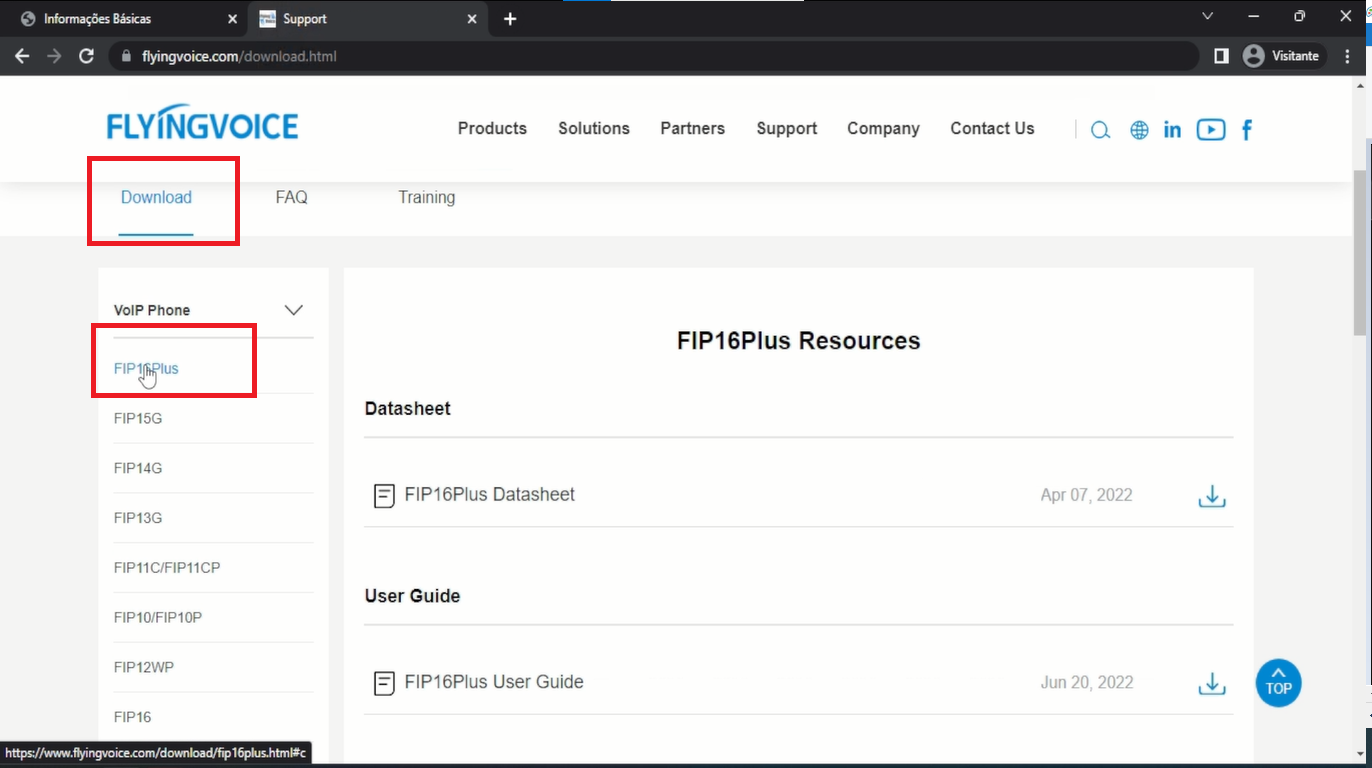Select FIP15G in the sidebar list
Viewport: 1372px width, 768px height.
pos(138,418)
